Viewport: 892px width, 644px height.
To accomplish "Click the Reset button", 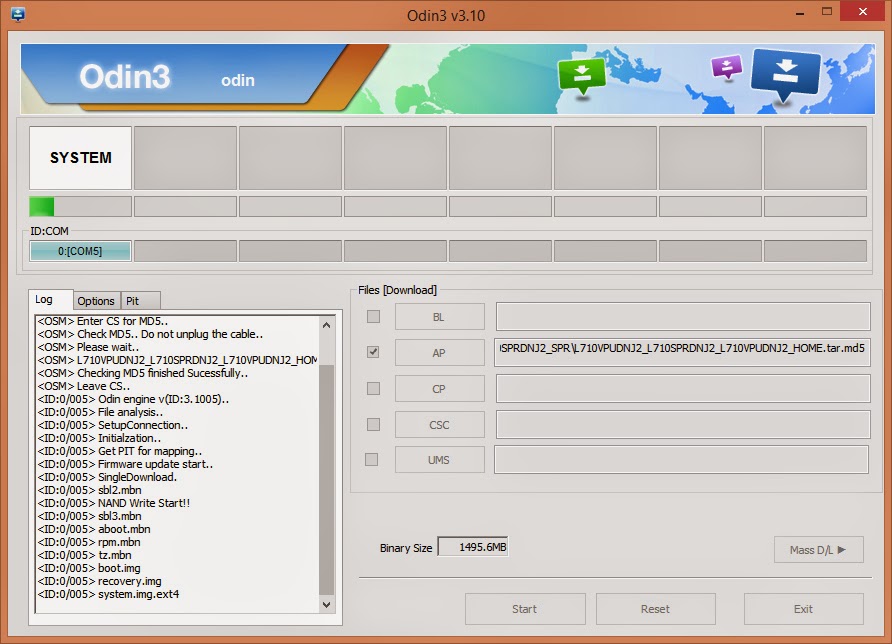I will 656,609.
